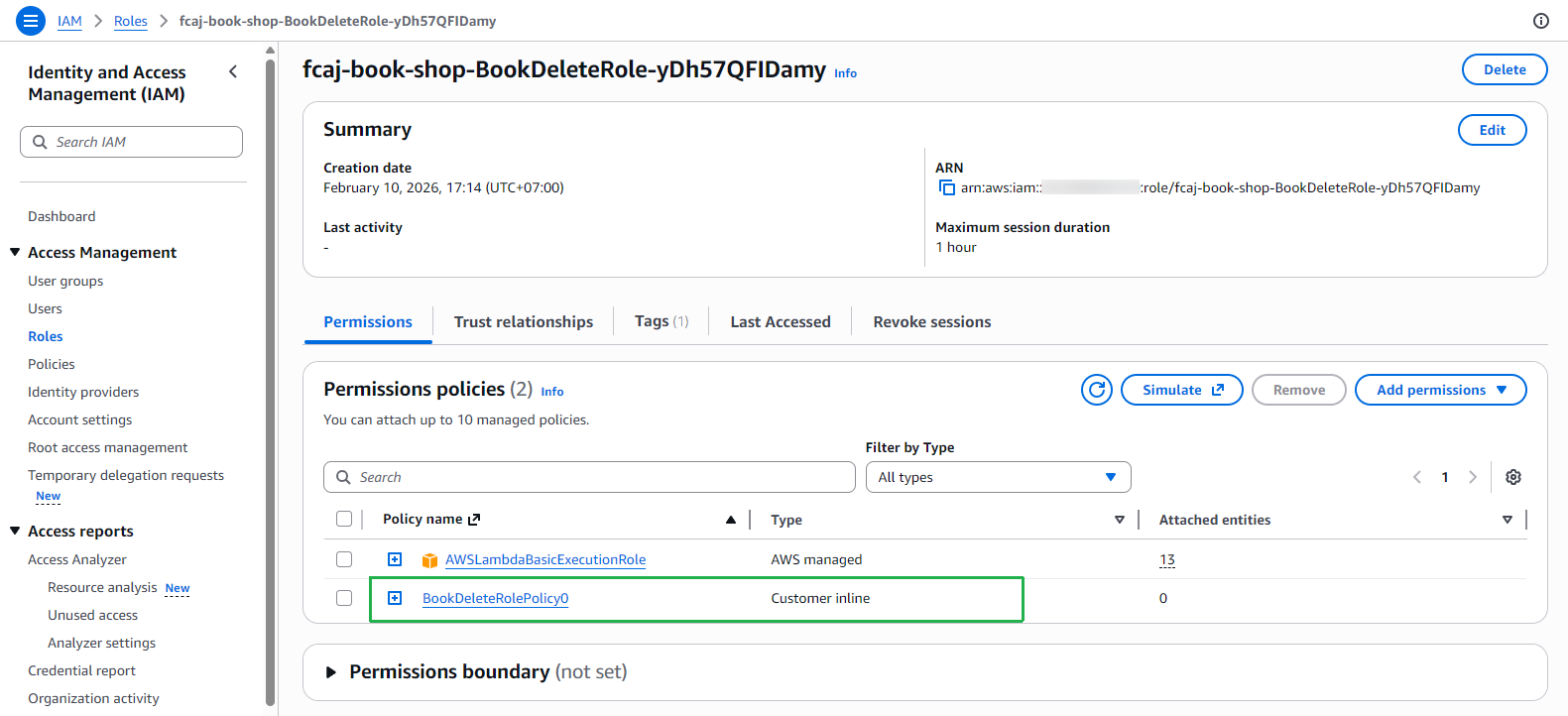Viewport: 1568px width, 716px height.
Task: Open Account settings in the sidebar
Action: [80, 419]
